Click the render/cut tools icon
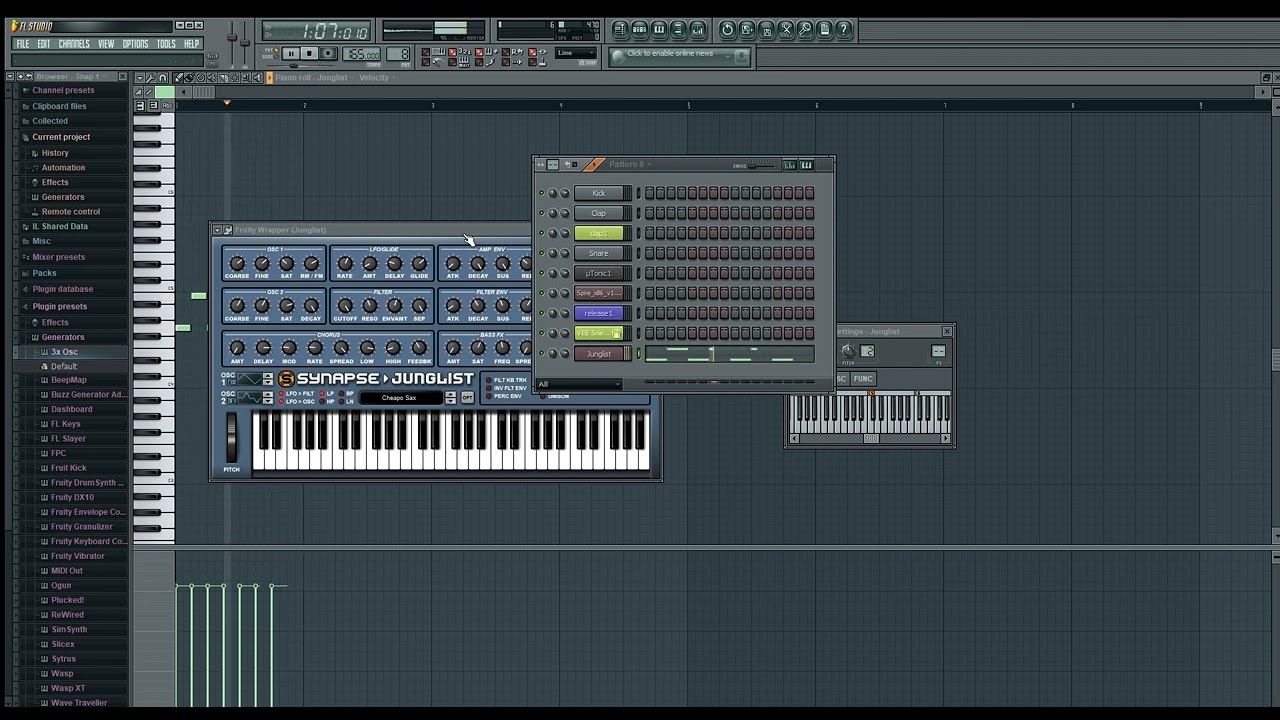This screenshot has height=720, width=1280. pos(785,30)
